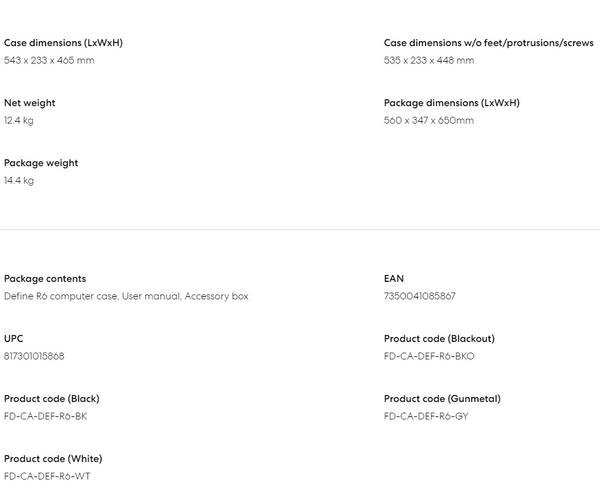Click the EAN number 7350041085867

(420, 297)
